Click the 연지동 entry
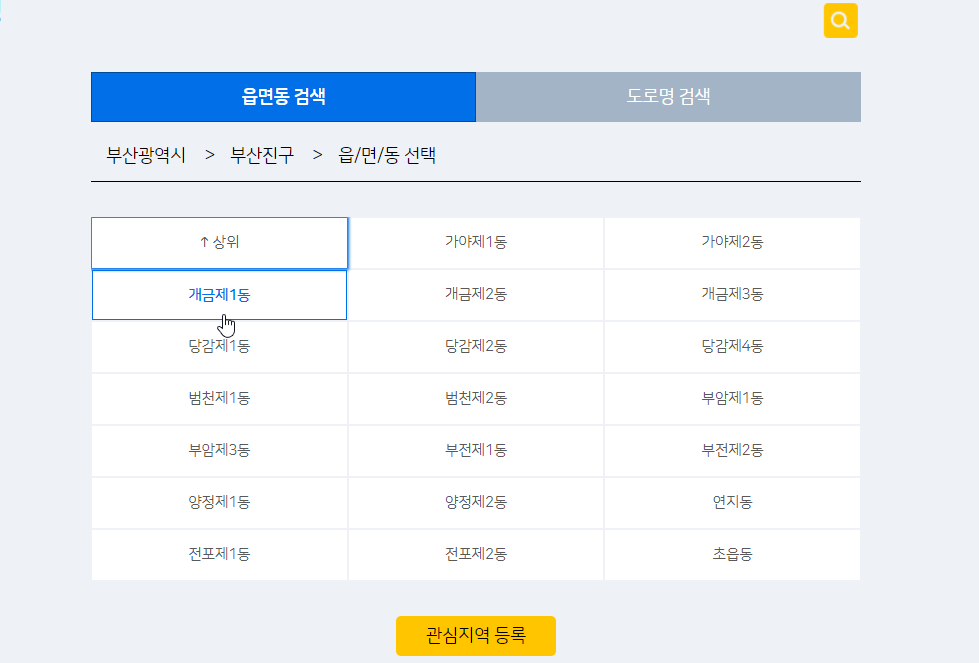Image resolution: width=979 pixels, height=663 pixels. tap(732, 503)
